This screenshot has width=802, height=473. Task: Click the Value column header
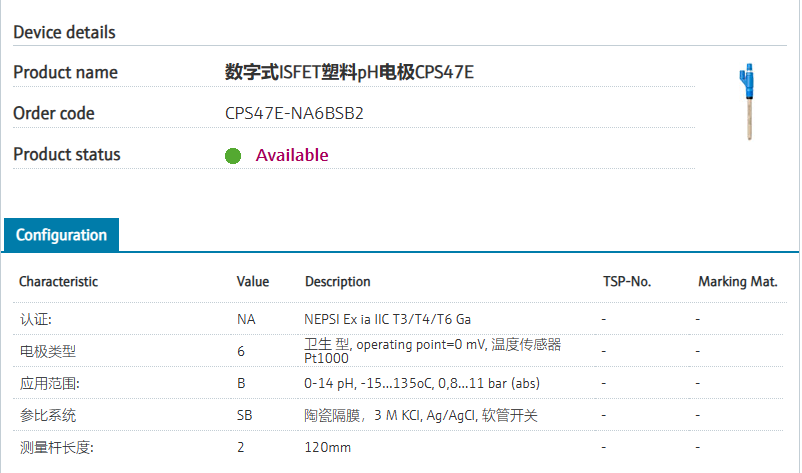click(x=252, y=282)
